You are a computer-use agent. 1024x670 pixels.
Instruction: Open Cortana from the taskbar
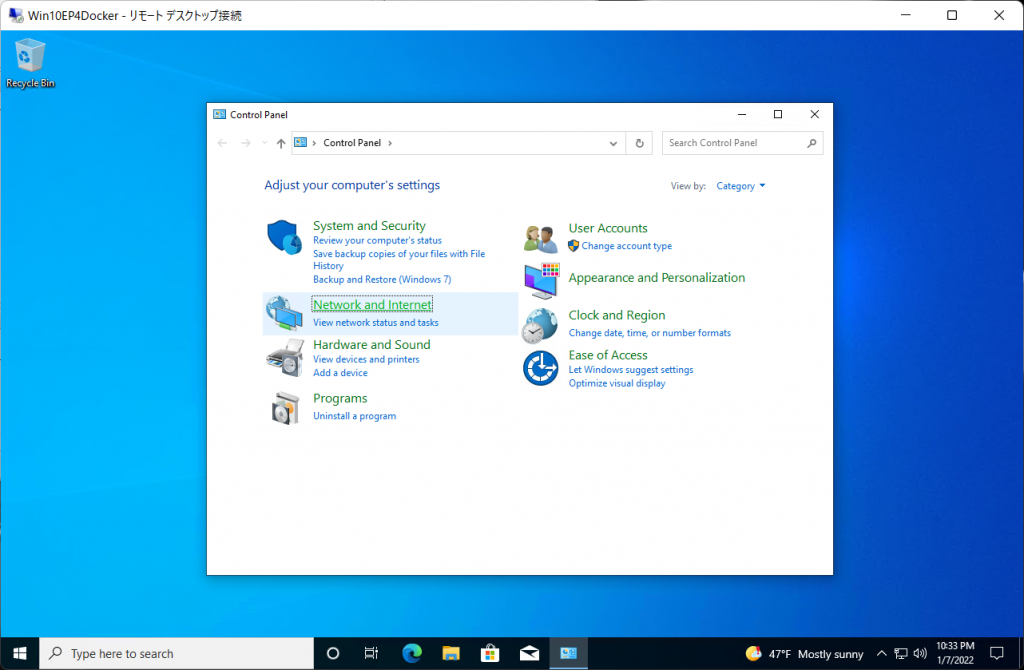pos(332,653)
